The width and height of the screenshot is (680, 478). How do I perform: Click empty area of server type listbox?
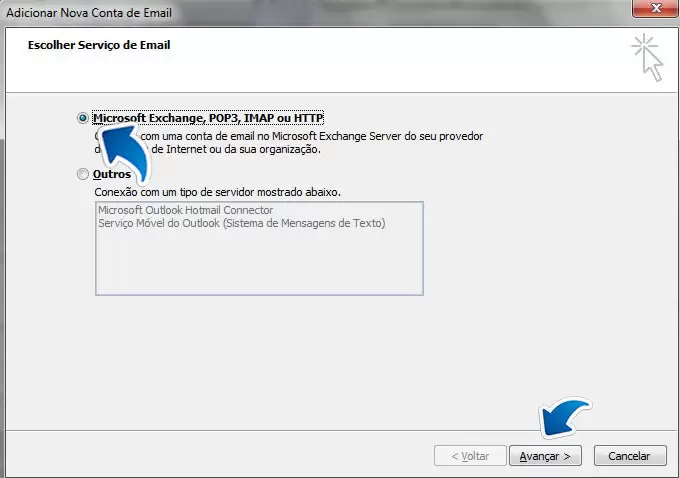coord(259,262)
